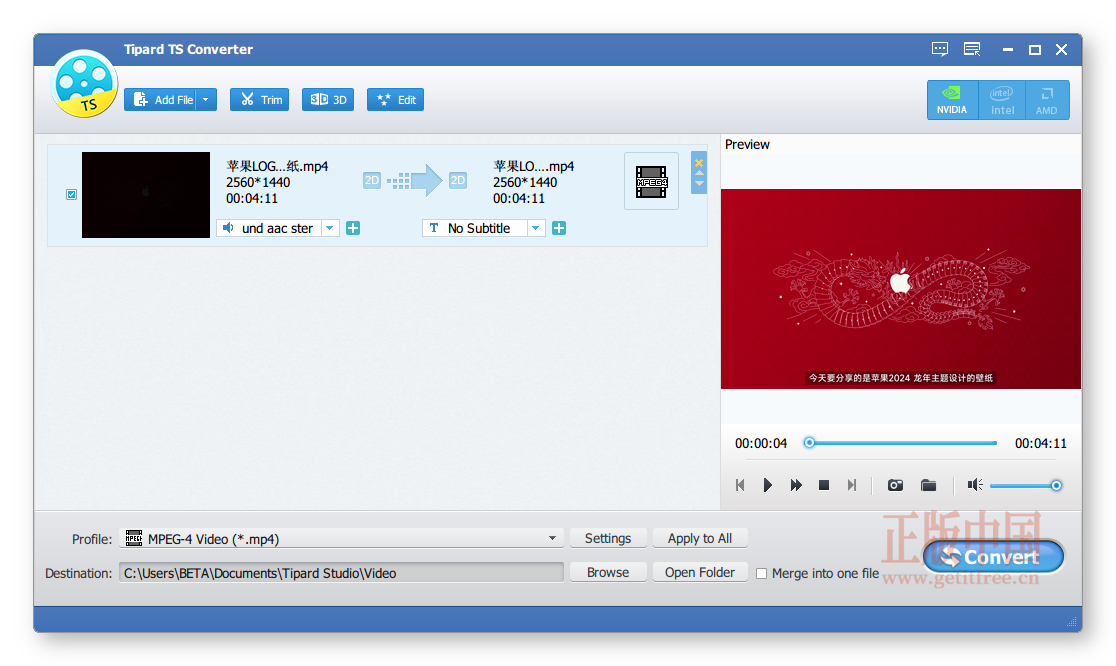Click the source 2D mode icon
Screen dimensions: 1116x666
(x=372, y=181)
